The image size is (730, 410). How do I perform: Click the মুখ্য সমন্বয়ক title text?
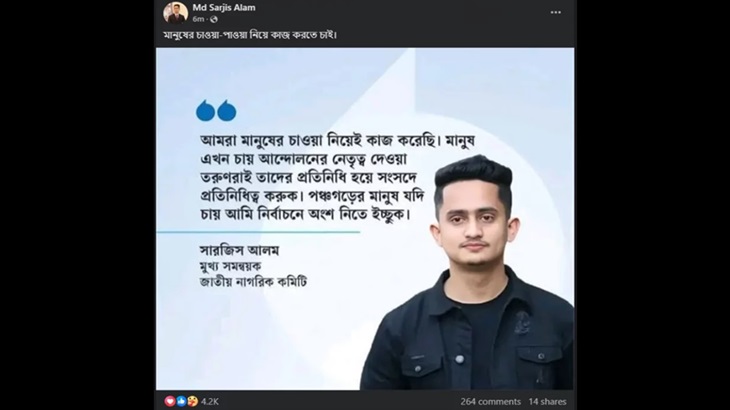click(230, 266)
